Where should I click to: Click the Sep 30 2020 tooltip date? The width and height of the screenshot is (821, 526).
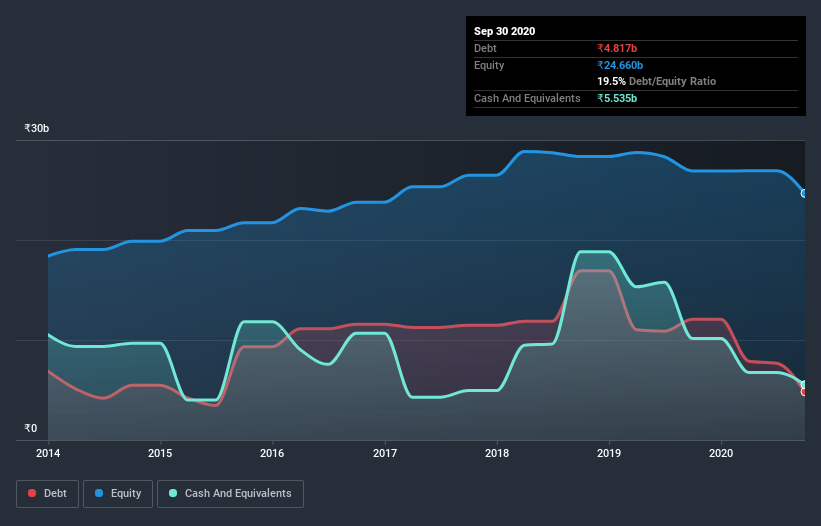pyautogui.click(x=504, y=31)
